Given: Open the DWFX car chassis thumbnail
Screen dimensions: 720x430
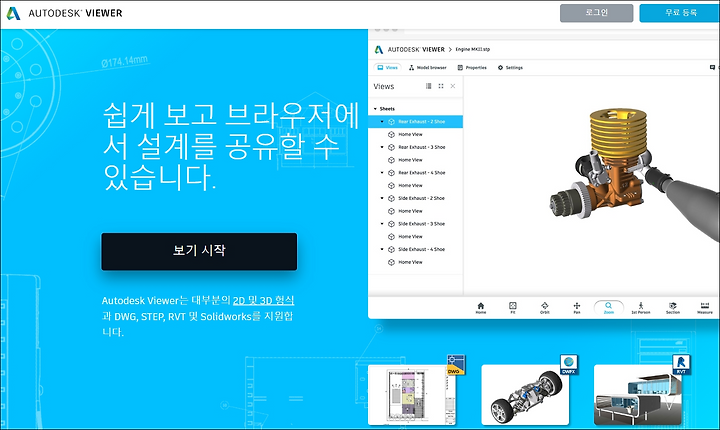Looking at the screenshot, I should coord(525,395).
